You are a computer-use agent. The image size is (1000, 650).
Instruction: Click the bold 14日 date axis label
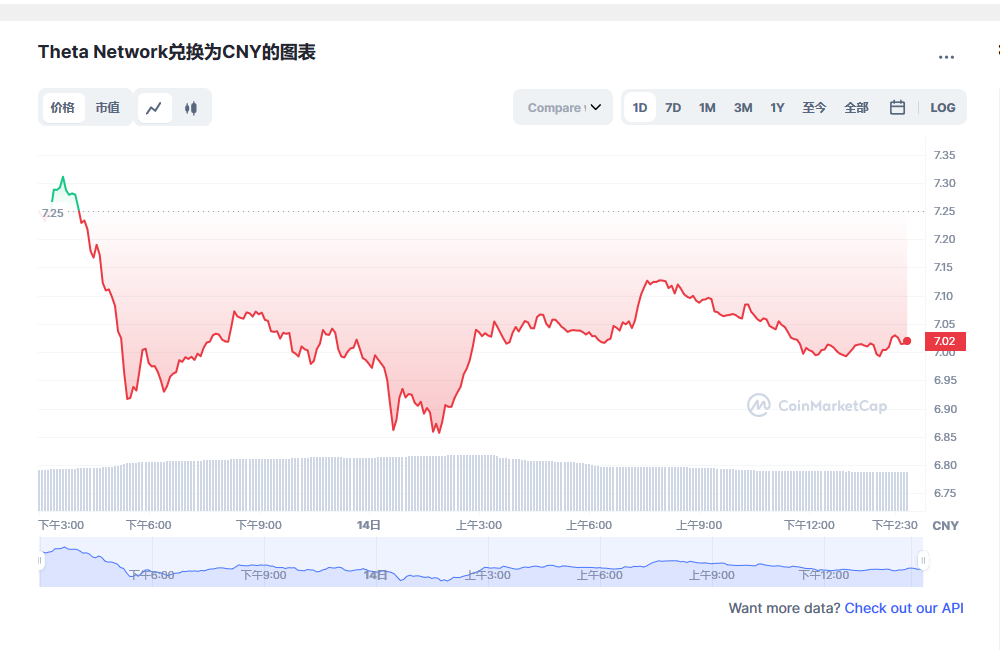pyautogui.click(x=369, y=525)
